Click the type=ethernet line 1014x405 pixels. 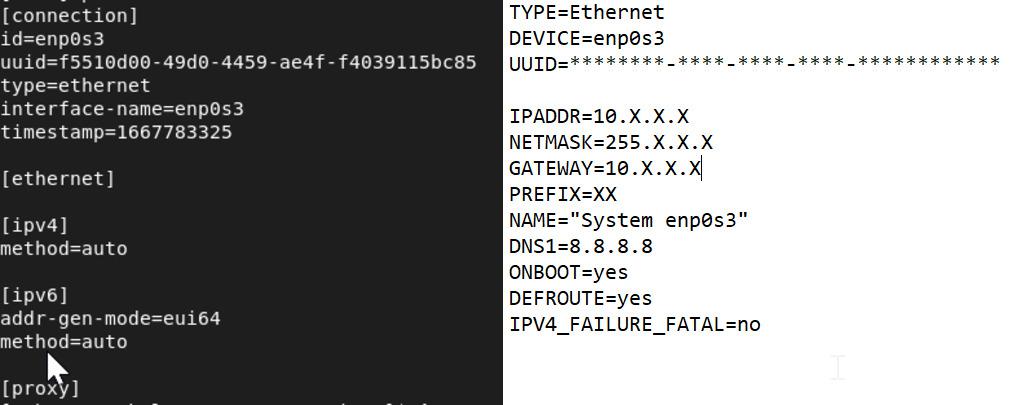point(75,86)
